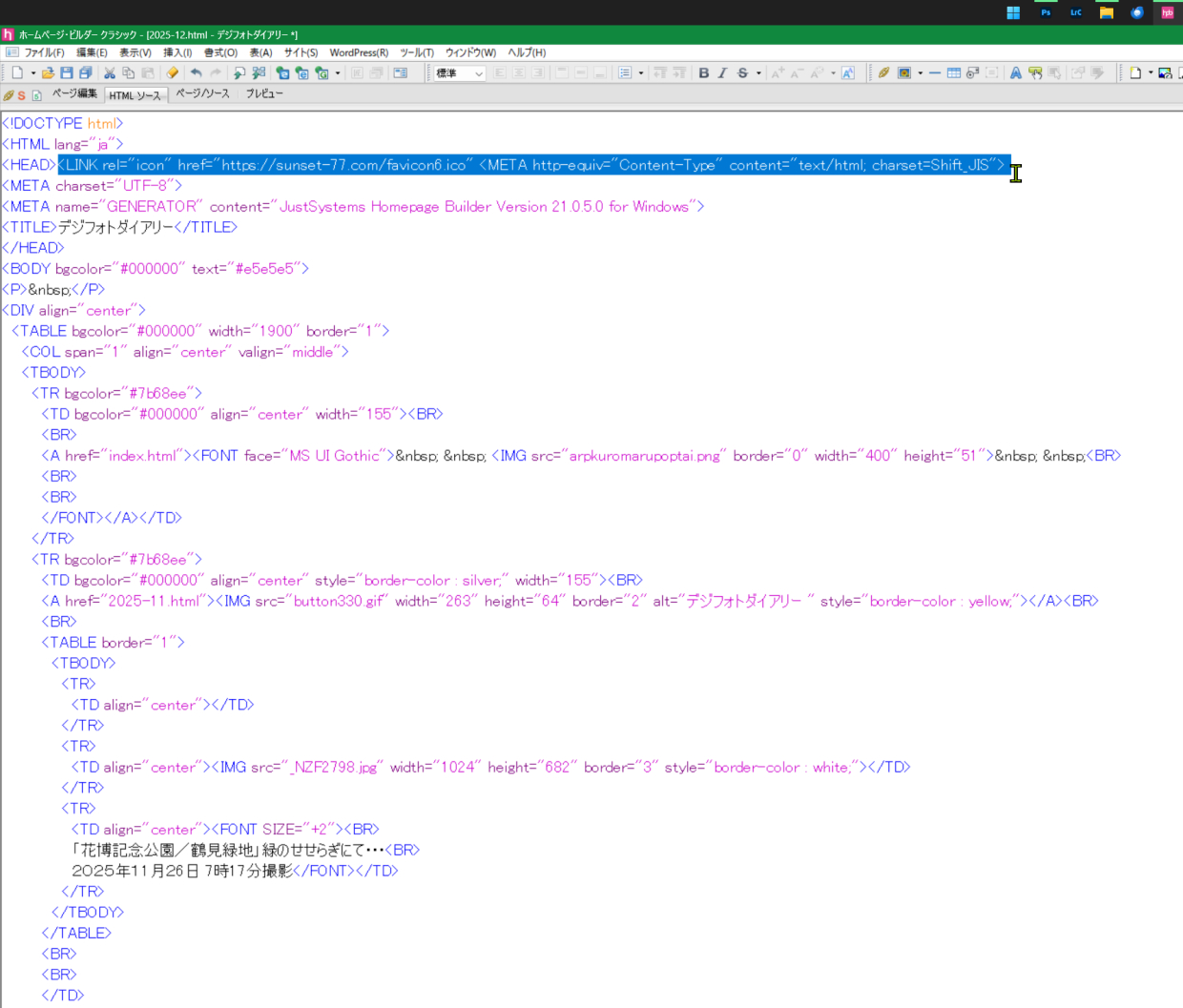
Task: Open the 標準 style dropdown
Action: tap(460, 73)
